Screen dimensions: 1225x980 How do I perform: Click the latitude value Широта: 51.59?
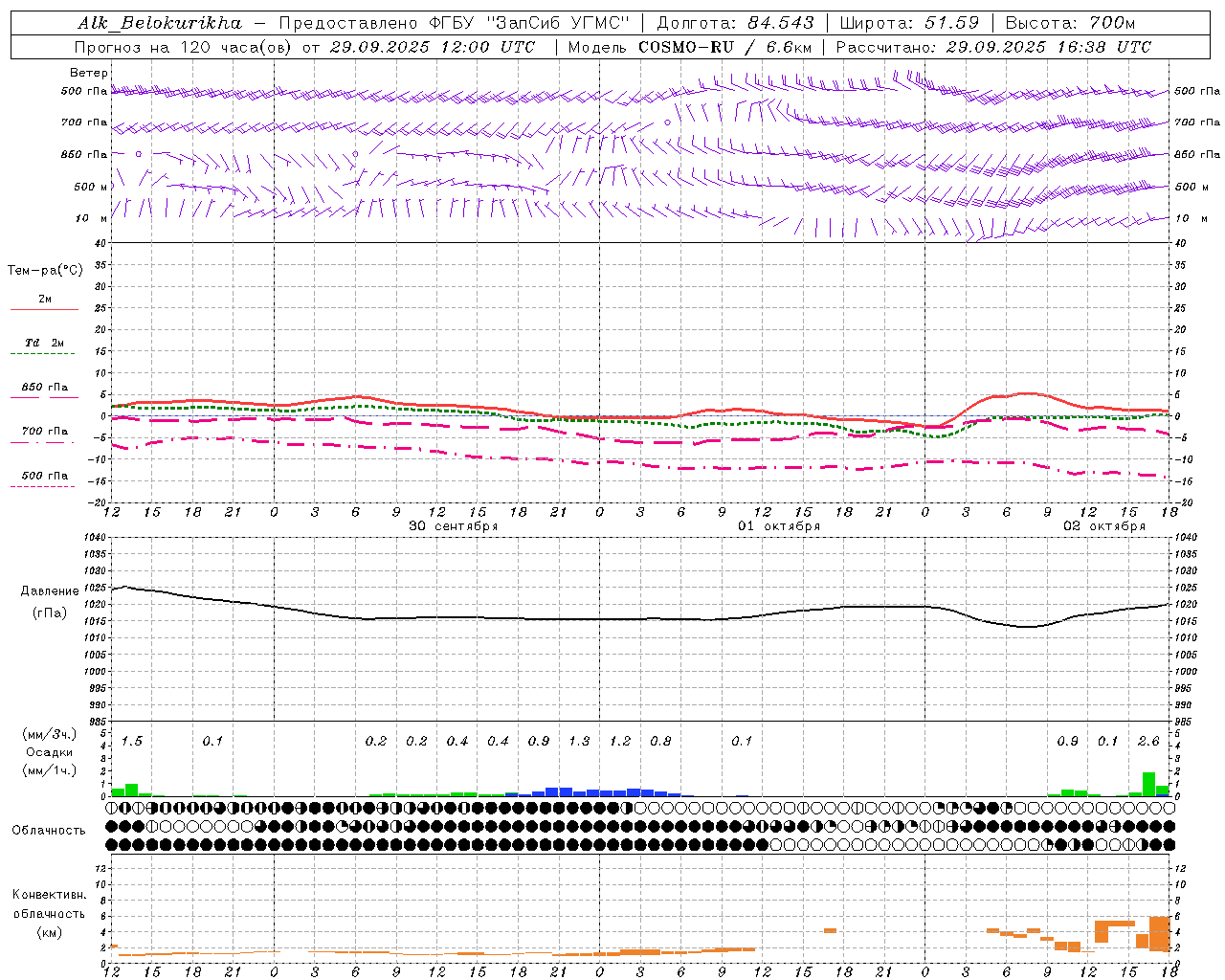[x=909, y=23]
